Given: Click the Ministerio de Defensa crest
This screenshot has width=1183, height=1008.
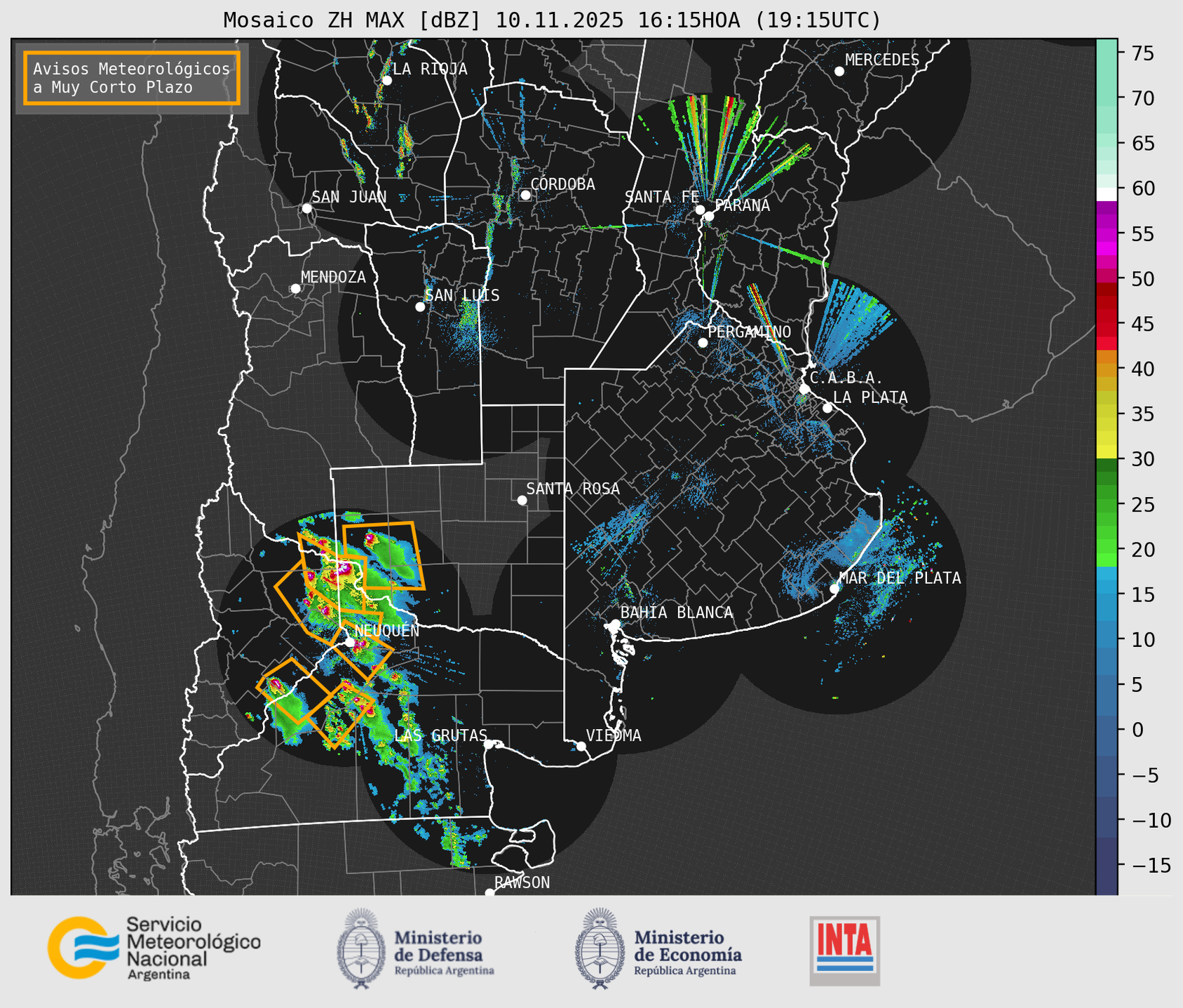Looking at the screenshot, I should tap(361, 948).
